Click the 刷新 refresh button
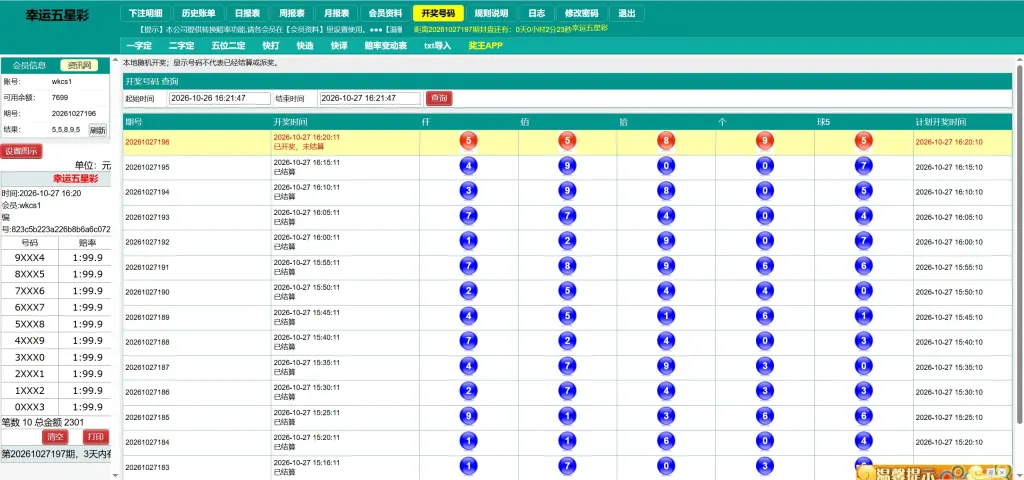1024x480 pixels. [98, 130]
